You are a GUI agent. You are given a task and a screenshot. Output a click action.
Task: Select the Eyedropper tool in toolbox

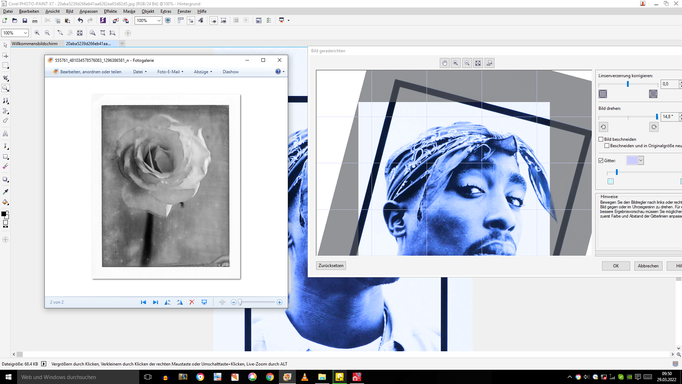(5, 192)
